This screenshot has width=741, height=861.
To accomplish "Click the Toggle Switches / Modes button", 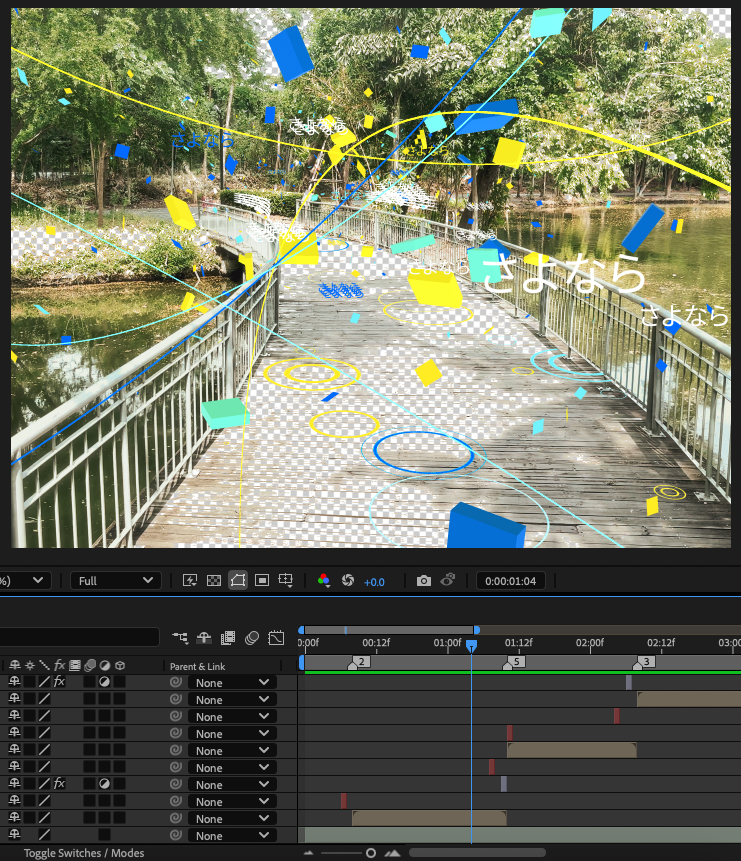I will pyautogui.click(x=84, y=853).
